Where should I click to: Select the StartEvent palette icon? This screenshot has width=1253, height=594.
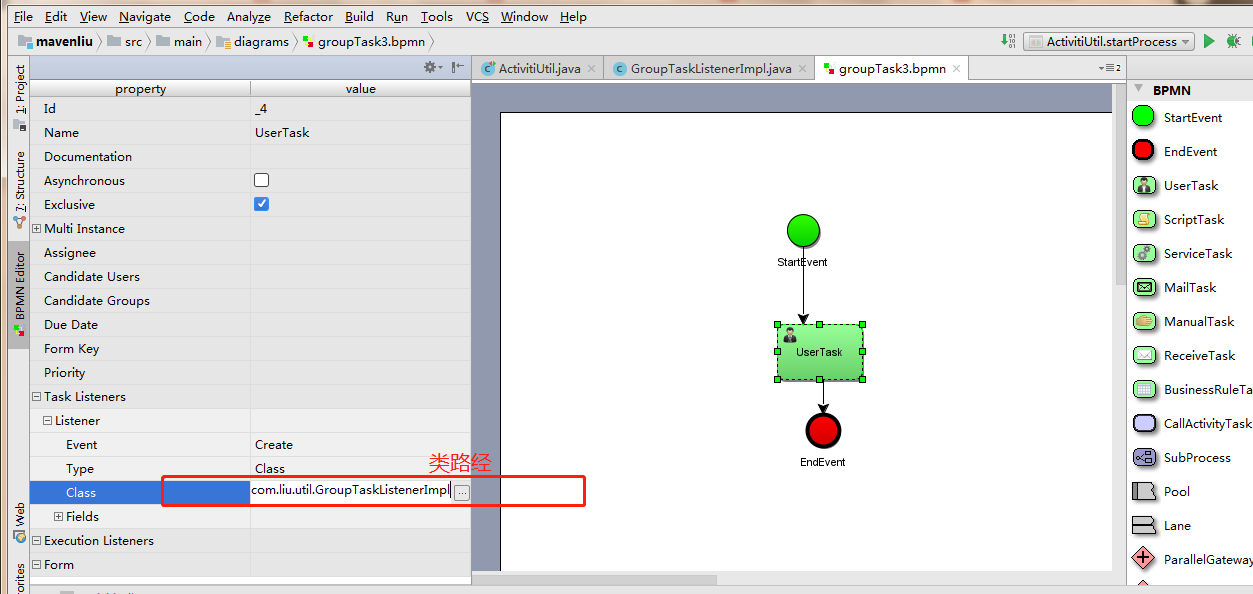click(1143, 117)
